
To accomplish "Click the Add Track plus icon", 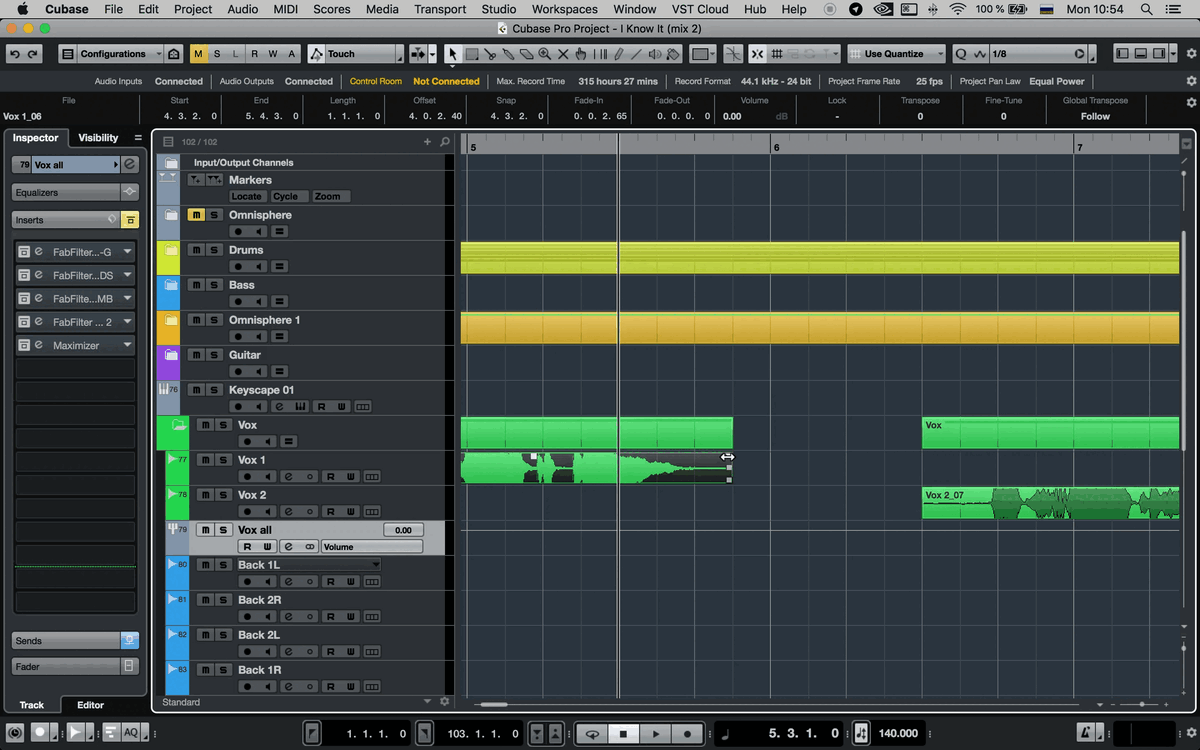I will (x=428, y=142).
